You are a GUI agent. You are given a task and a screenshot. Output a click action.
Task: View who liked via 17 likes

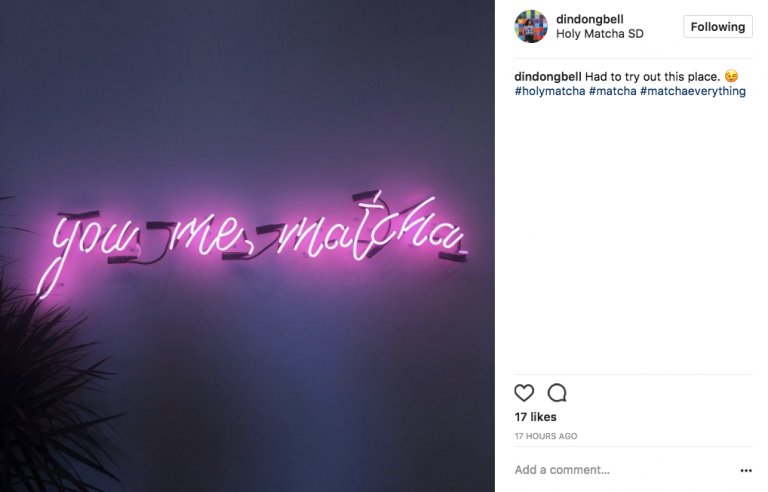pyautogui.click(x=535, y=417)
